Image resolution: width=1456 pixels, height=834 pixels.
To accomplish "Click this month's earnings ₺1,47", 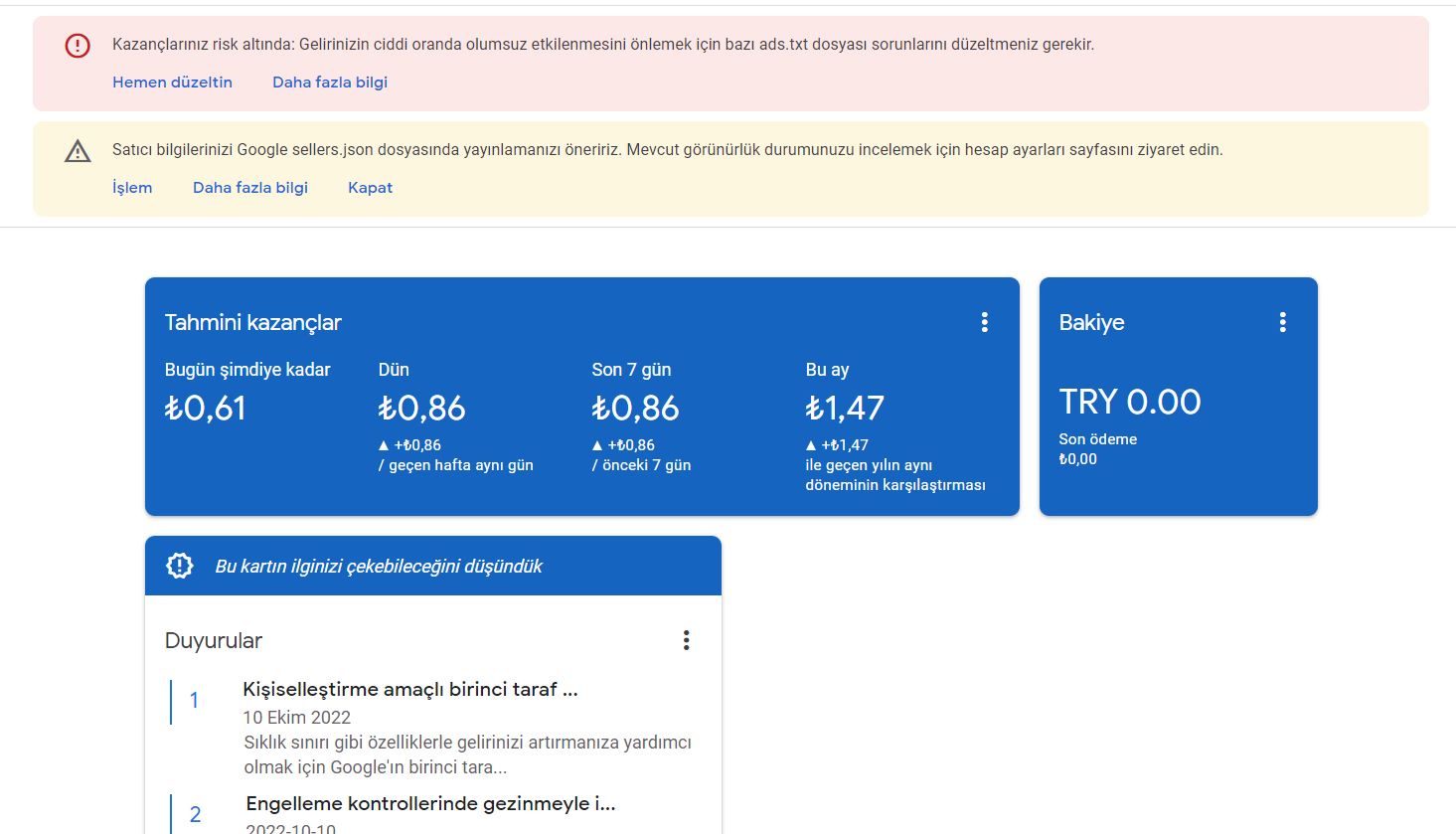I will [845, 408].
